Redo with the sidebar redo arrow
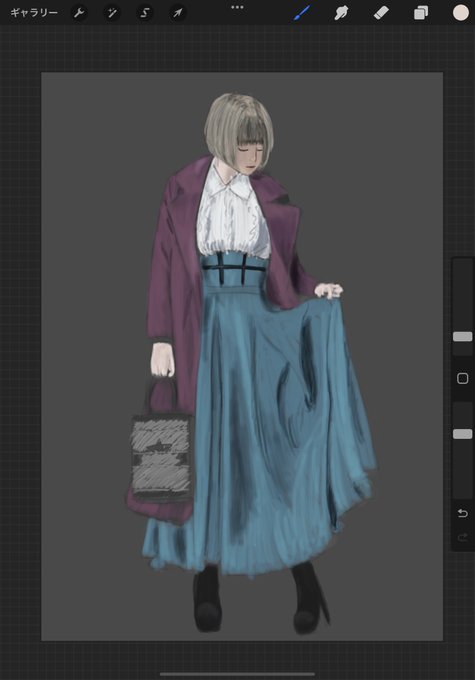 (463, 538)
